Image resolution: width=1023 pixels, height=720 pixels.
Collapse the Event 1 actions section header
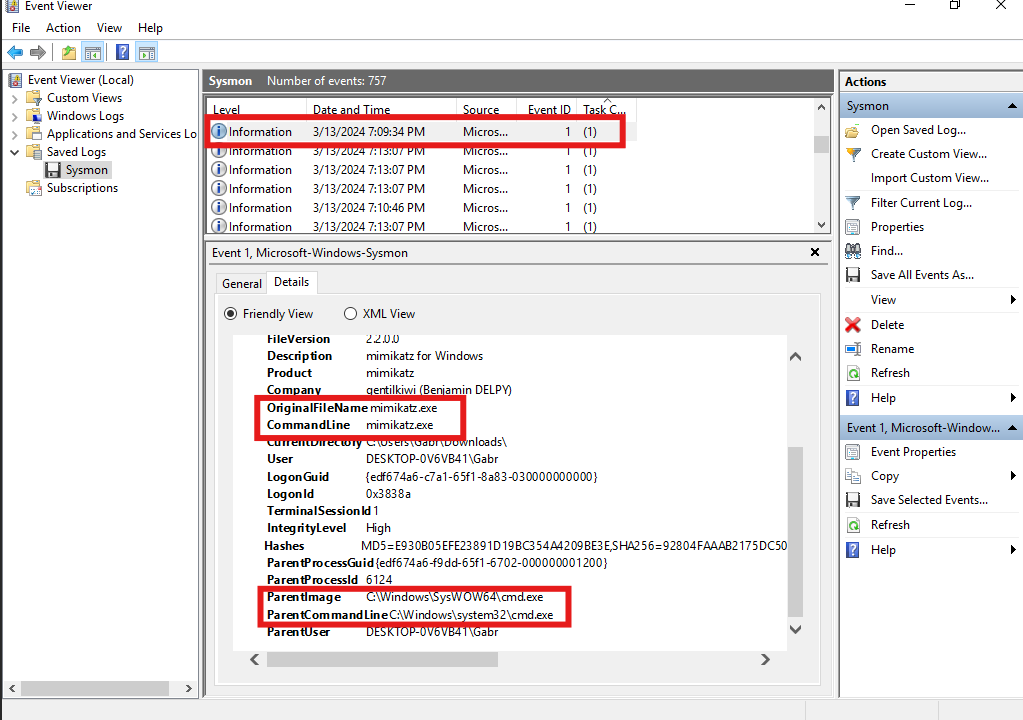tap(1012, 428)
